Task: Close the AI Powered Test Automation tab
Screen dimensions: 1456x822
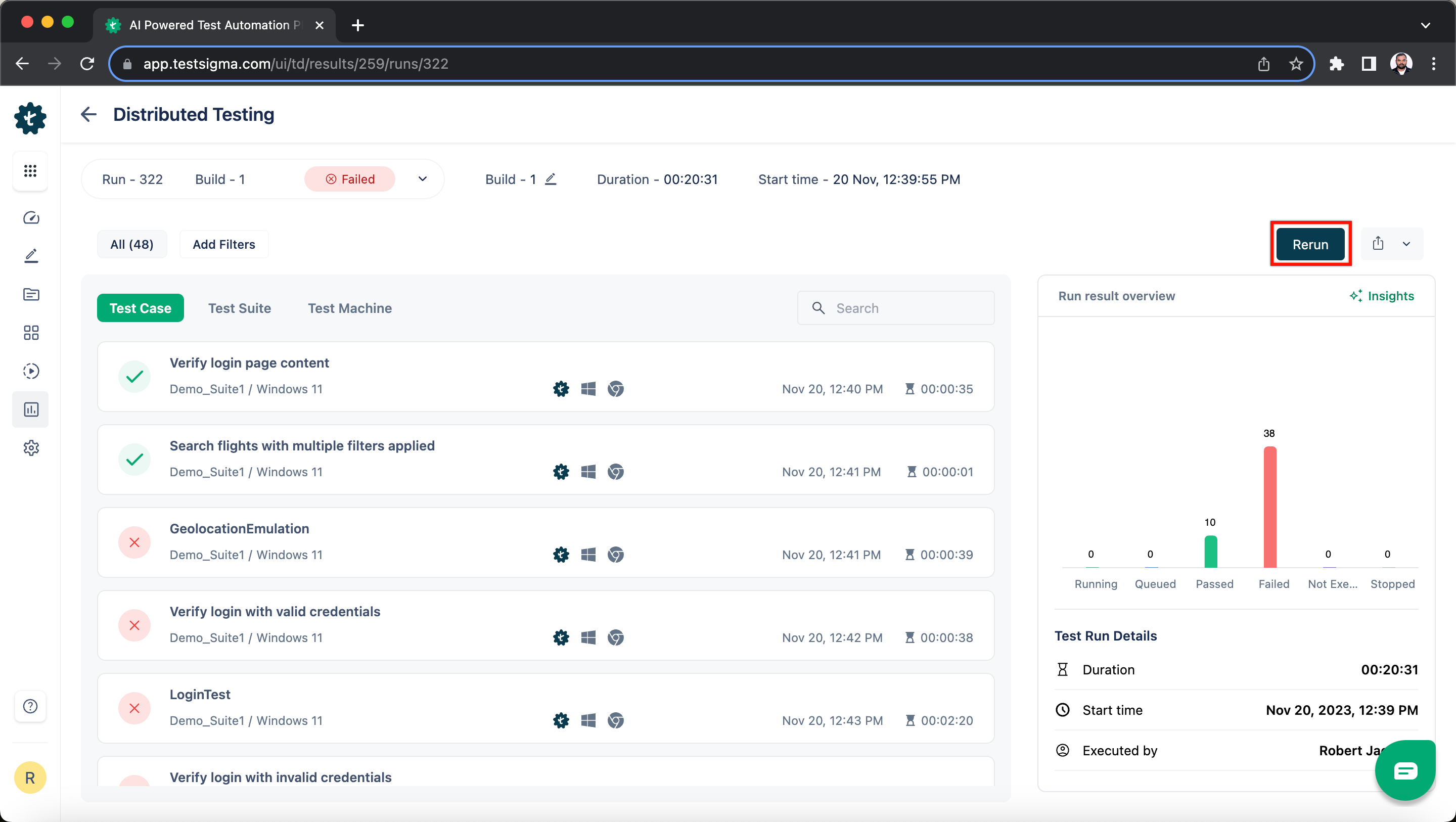Action: click(320, 25)
